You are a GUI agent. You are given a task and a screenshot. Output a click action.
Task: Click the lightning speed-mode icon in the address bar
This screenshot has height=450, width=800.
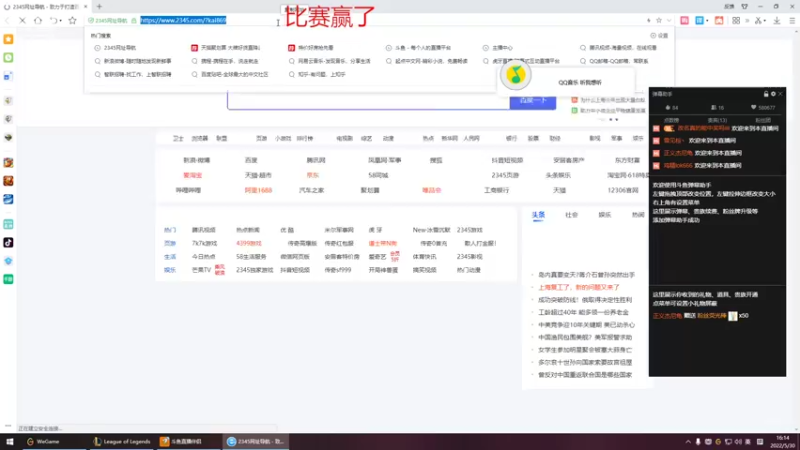[x=649, y=21]
